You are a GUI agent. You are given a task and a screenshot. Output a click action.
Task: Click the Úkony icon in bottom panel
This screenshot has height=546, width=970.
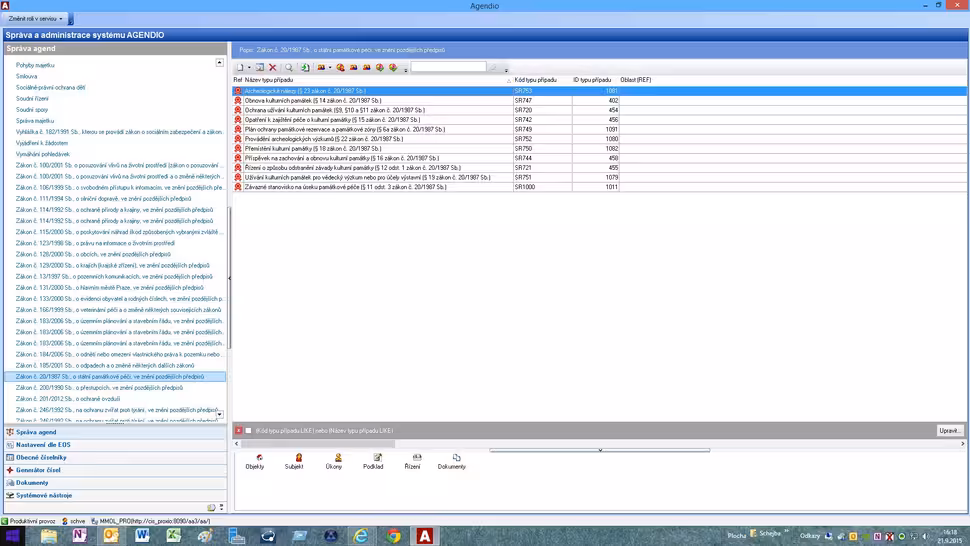(334, 461)
